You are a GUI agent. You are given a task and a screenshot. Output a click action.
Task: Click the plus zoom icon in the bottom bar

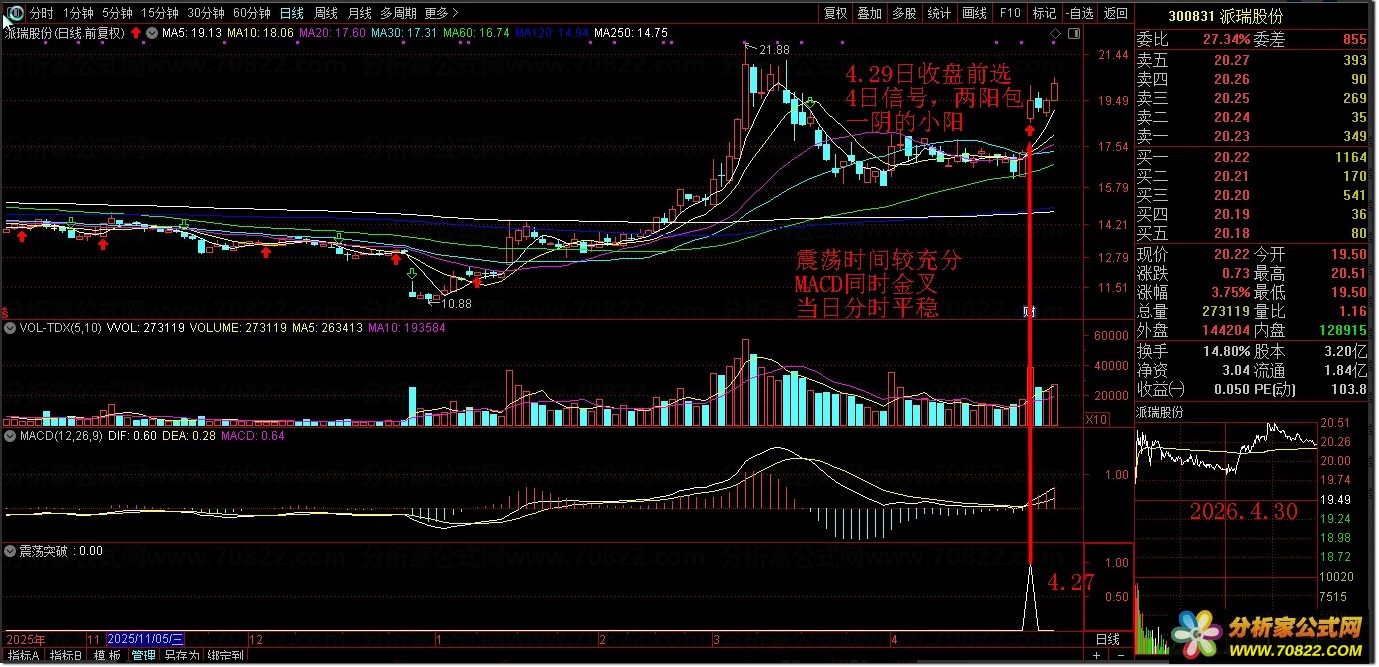pos(1096,655)
